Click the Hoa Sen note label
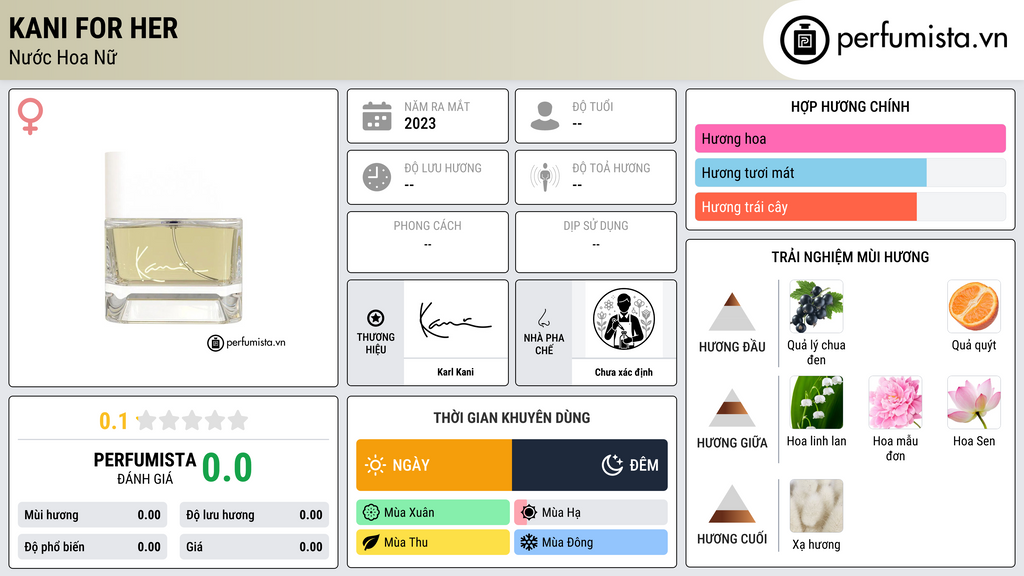The image size is (1024, 576). click(974, 441)
